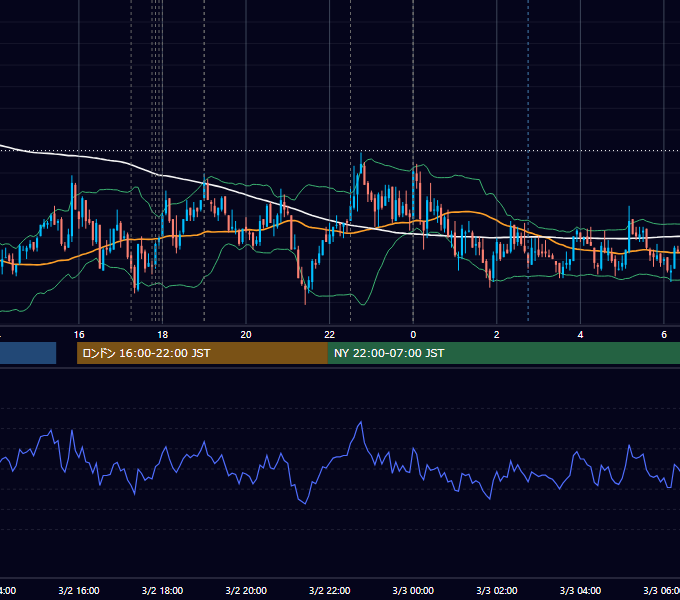Click the ロンドン 16:00-22:00 JST session bar

click(202, 353)
